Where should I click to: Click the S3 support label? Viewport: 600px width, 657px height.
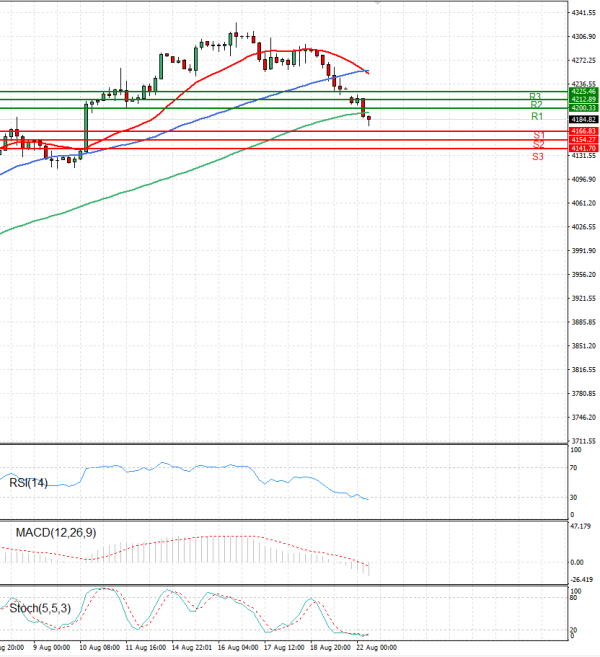click(x=538, y=157)
